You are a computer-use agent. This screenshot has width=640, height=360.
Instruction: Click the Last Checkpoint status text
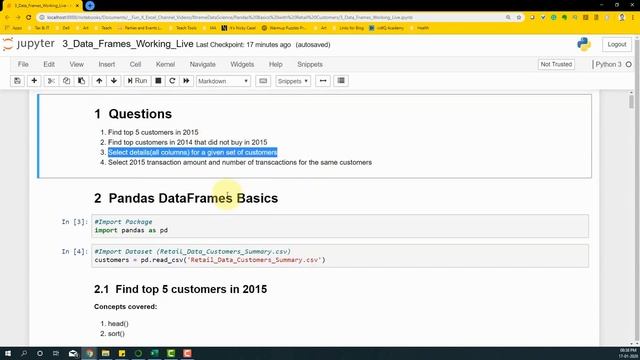[x=243, y=44]
